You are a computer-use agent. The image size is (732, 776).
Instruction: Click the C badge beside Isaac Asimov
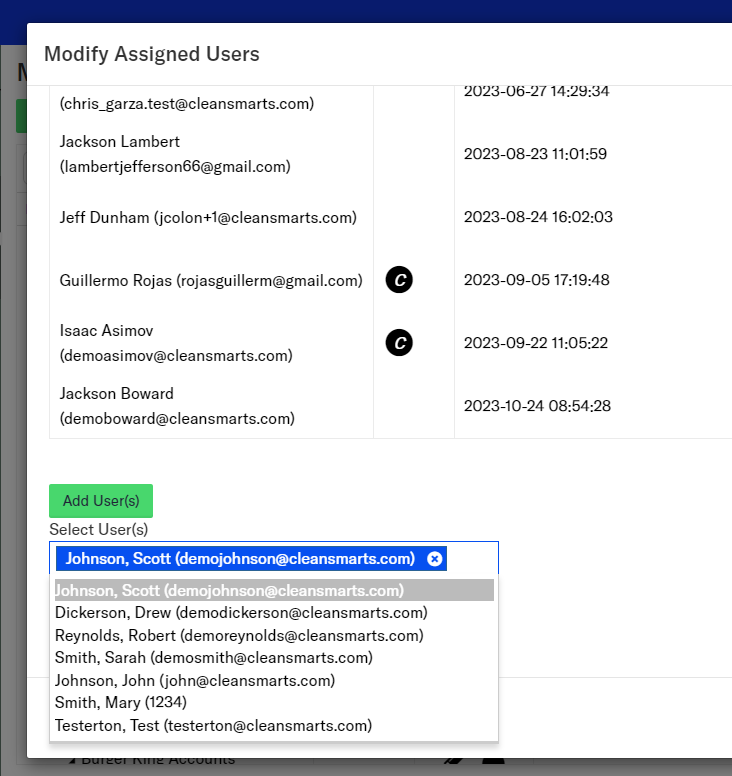[399, 343]
